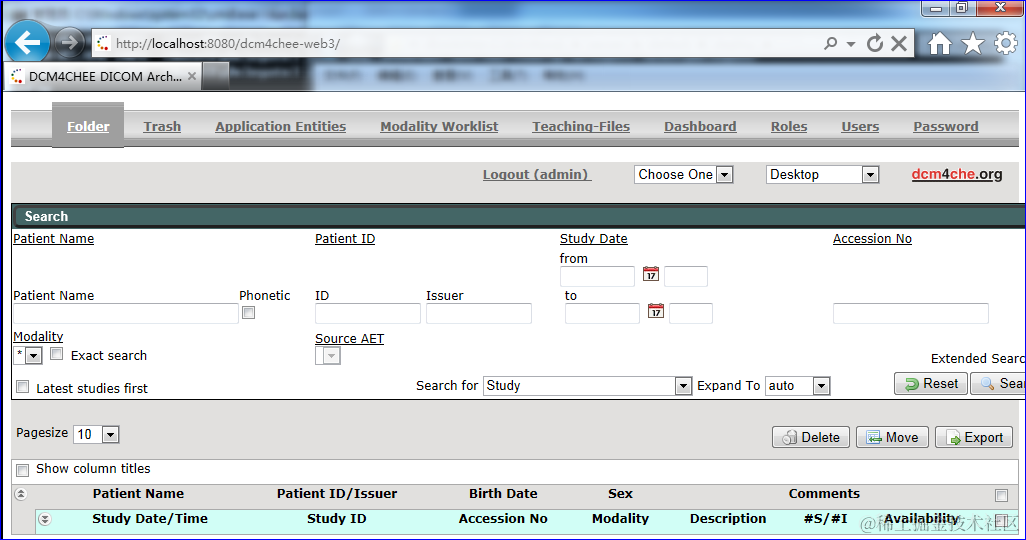Toggle the Phonetic checkbox
The height and width of the screenshot is (540, 1026).
point(249,313)
